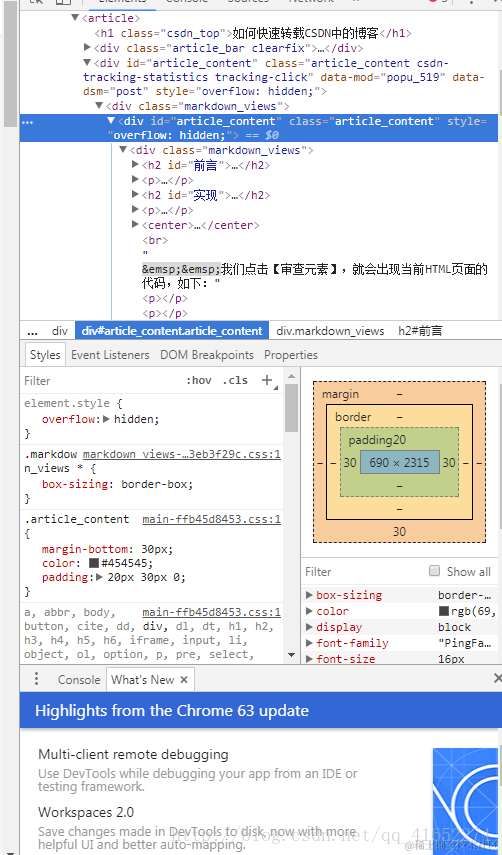Enable the Show all checkbox
Image resolution: width=502 pixels, height=855 pixels.
434,571
